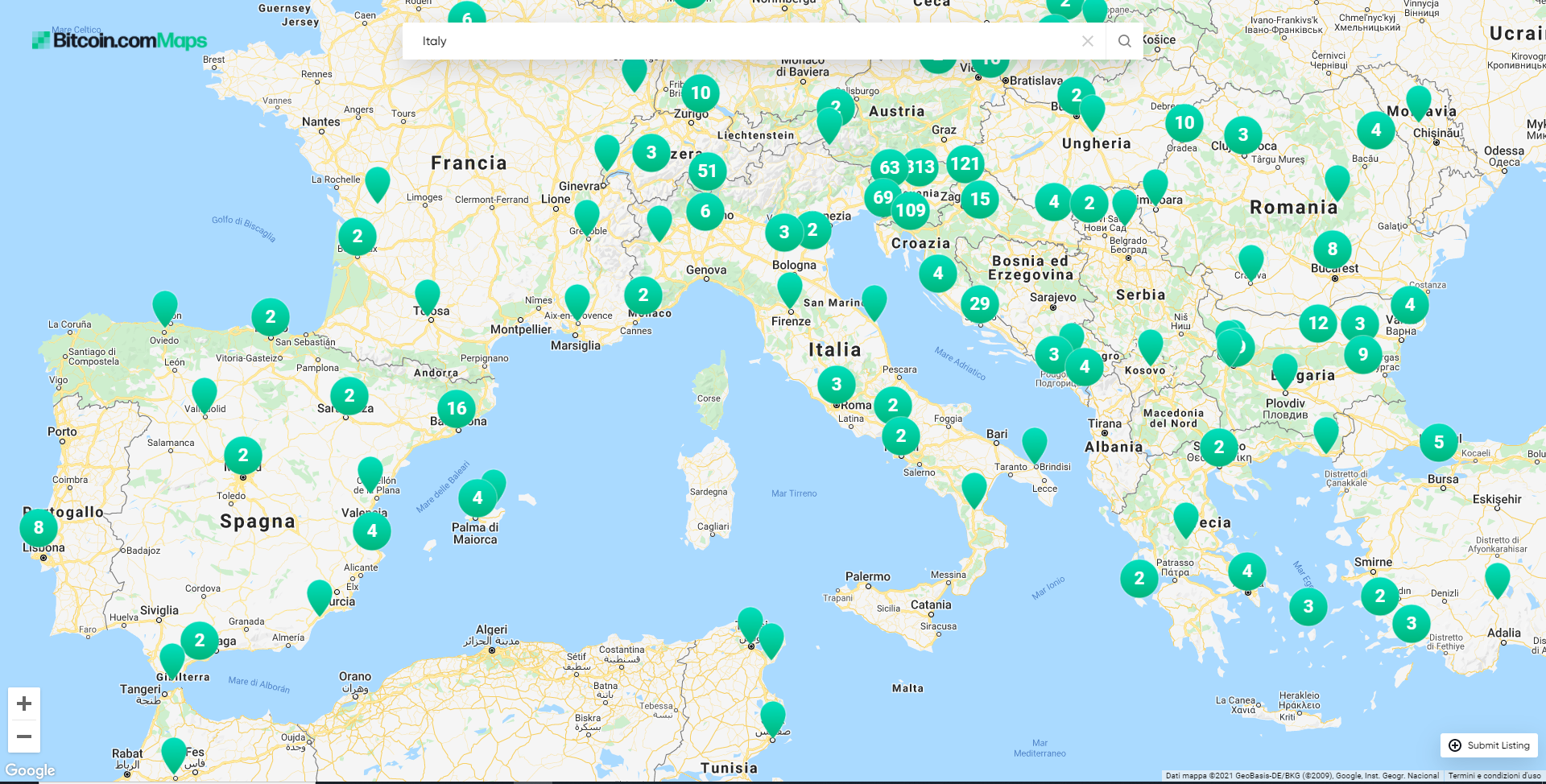
Task: Open the 8 cluster at Lisbona
Action: pyautogui.click(x=39, y=528)
